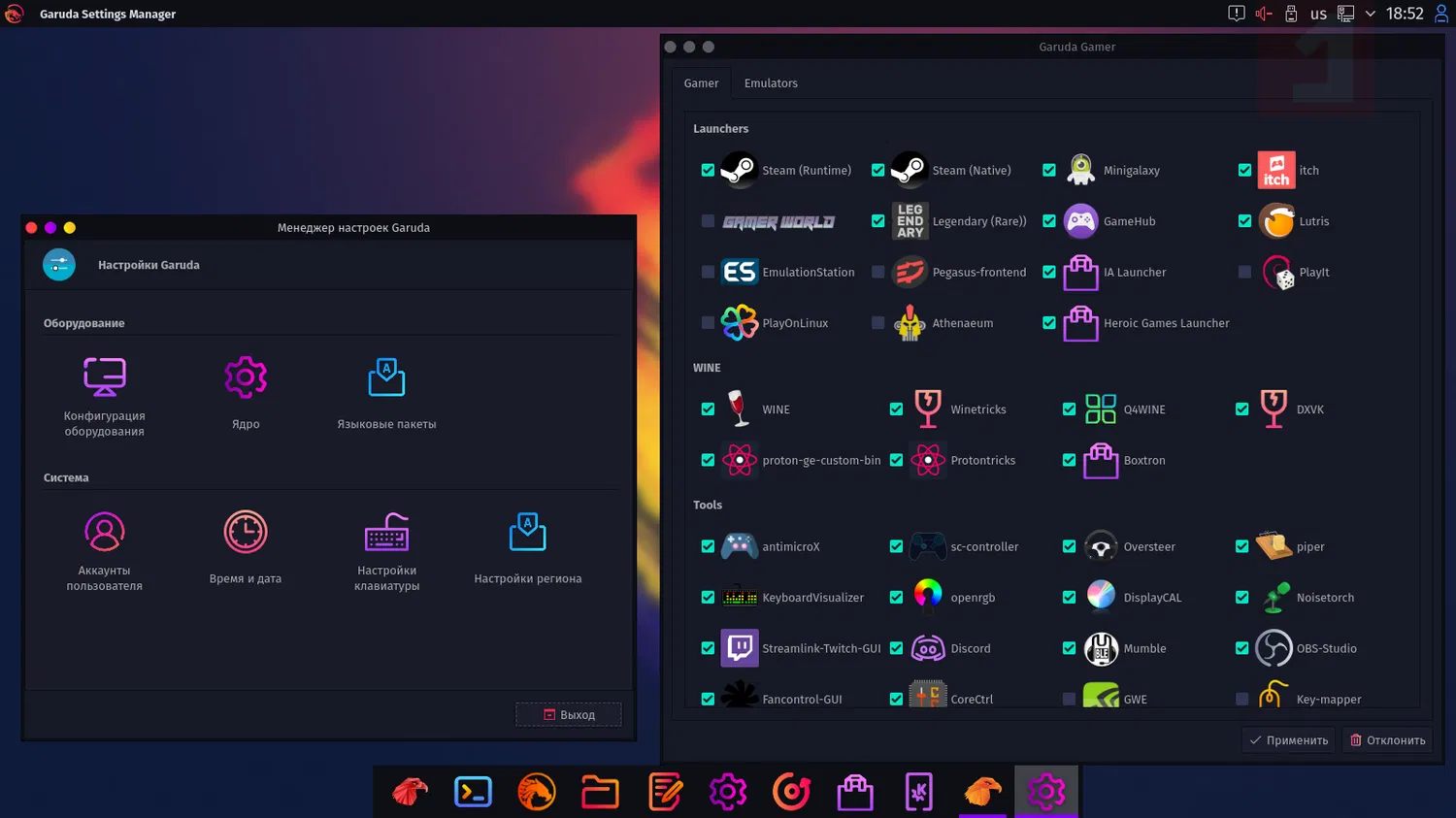Open Аккаунты пользователя settings
The height and width of the screenshot is (818, 1456).
tap(104, 551)
